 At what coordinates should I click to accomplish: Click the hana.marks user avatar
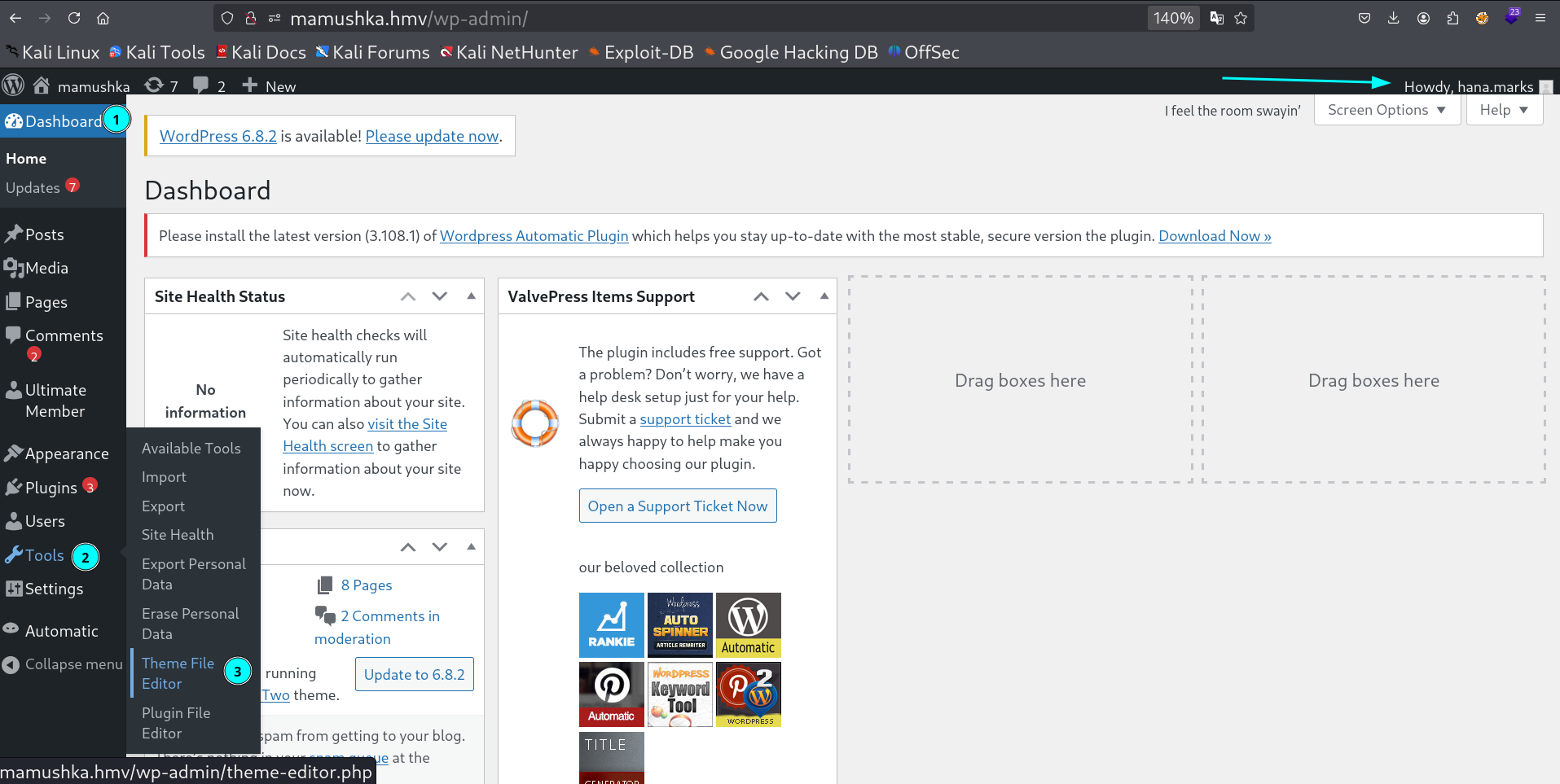[x=1546, y=87]
